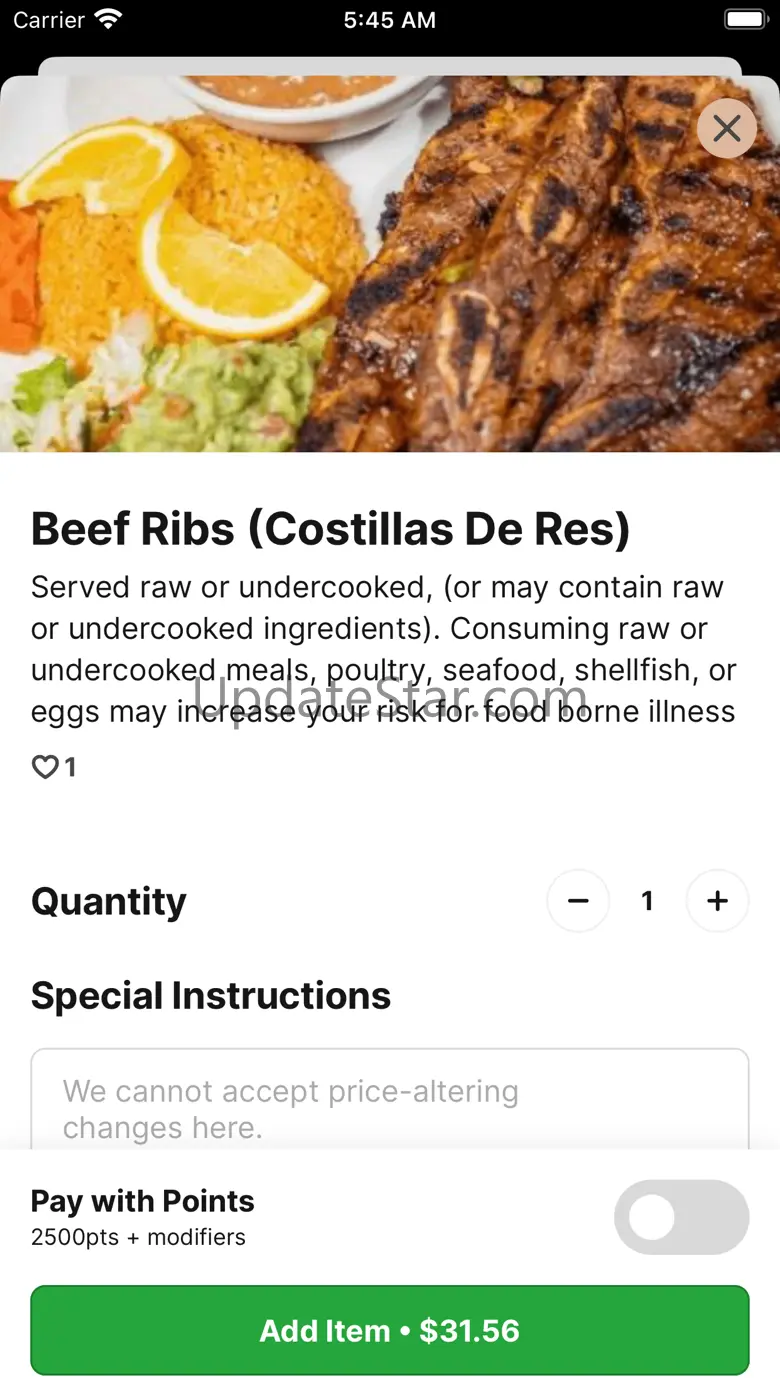Image resolution: width=780 pixels, height=1387 pixels.
Task: Tap the Wi-Fi status bar icon
Action: click(x=108, y=19)
